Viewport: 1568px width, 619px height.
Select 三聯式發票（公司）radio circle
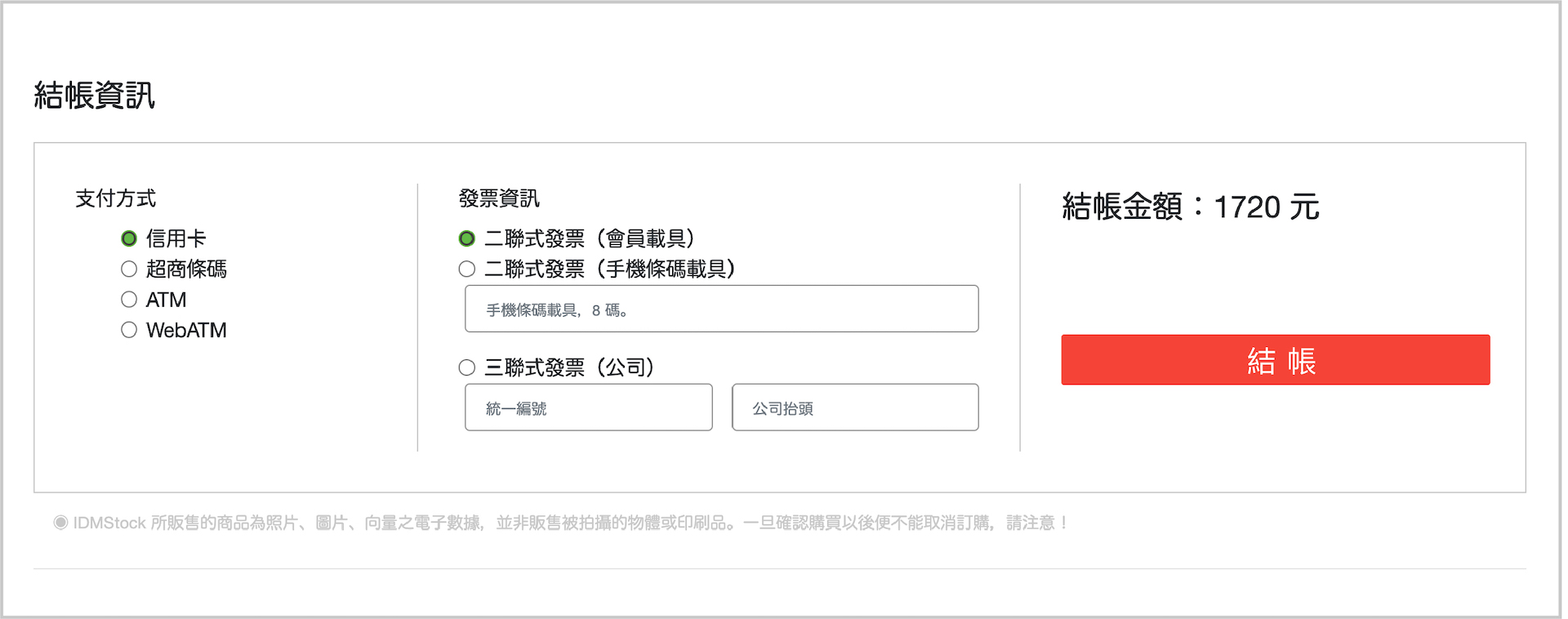pyautogui.click(x=467, y=367)
